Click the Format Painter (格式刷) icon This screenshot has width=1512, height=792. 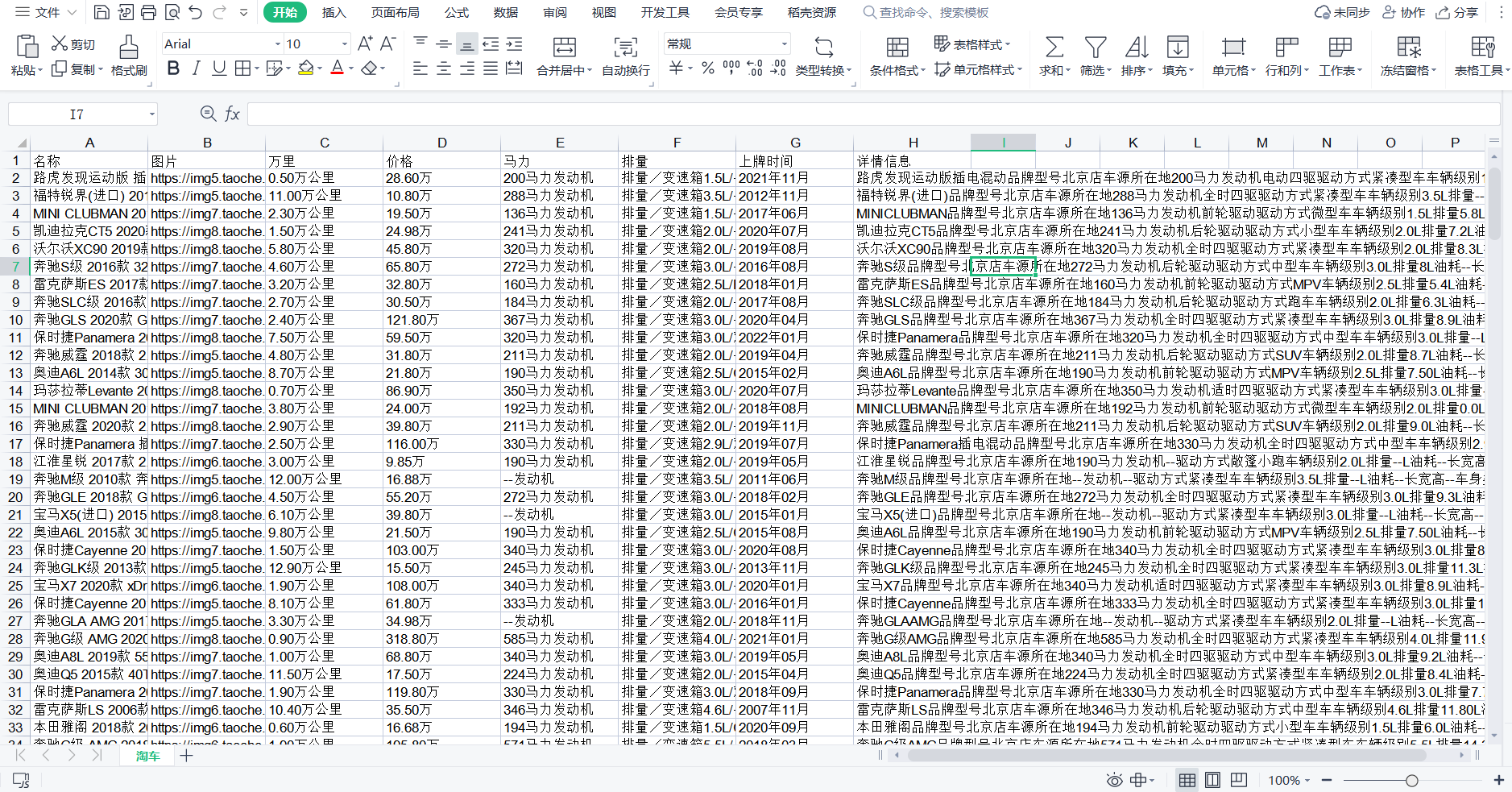coord(129,46)
